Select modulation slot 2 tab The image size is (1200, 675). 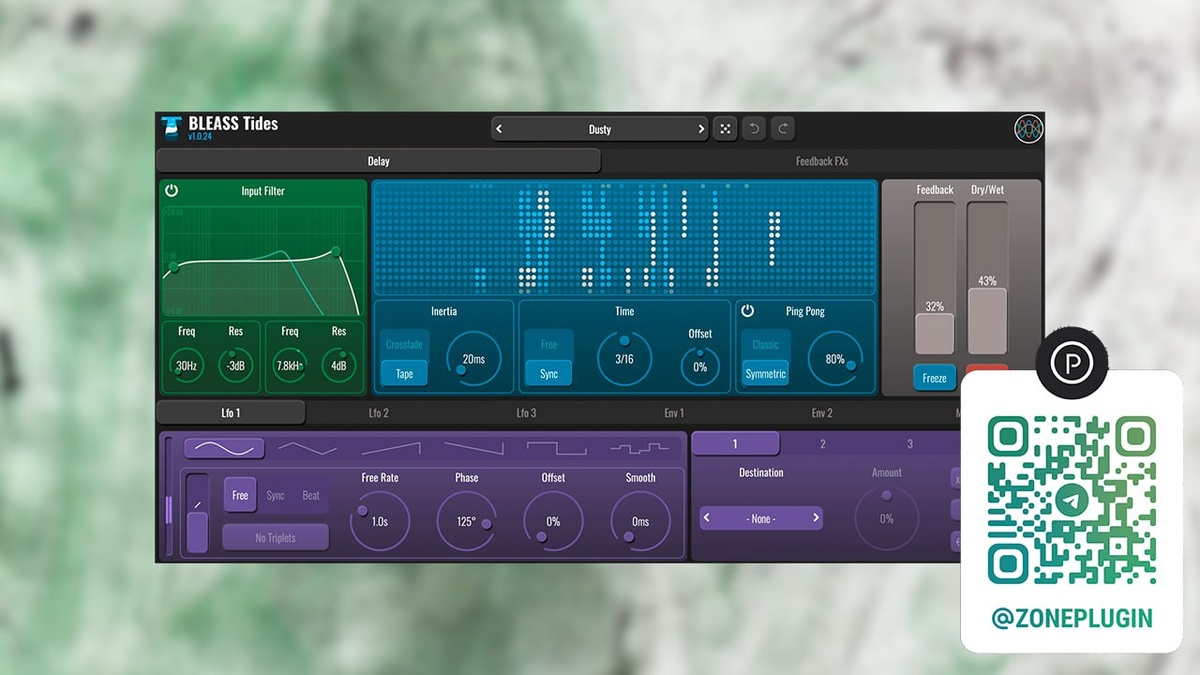pyautogui.click(x=823, y=443)
